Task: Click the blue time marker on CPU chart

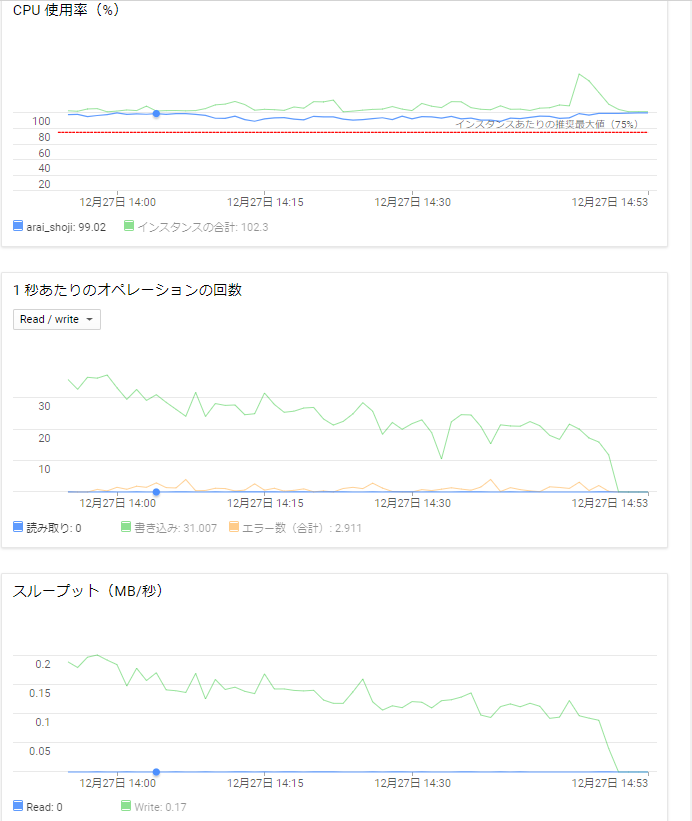Action: [155, 115]
